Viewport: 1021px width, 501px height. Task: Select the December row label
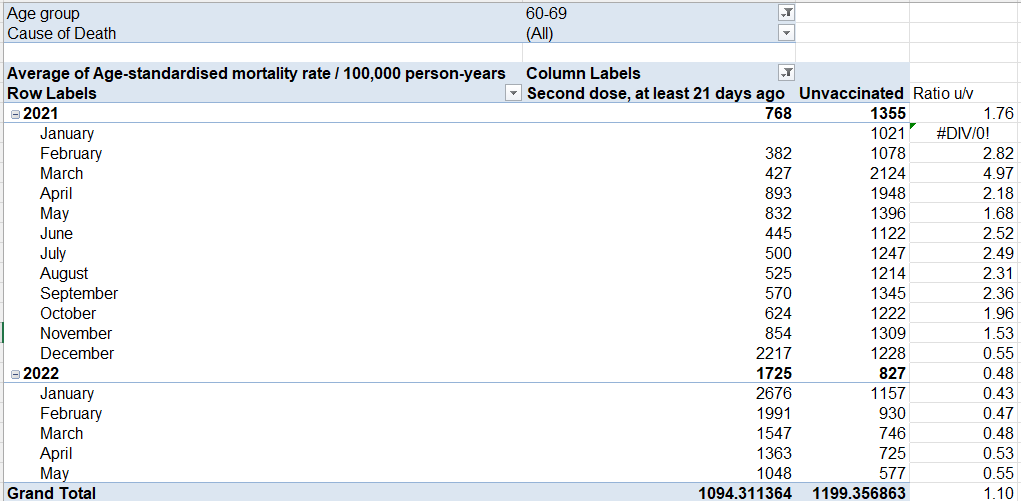click(x=263, y=353)
